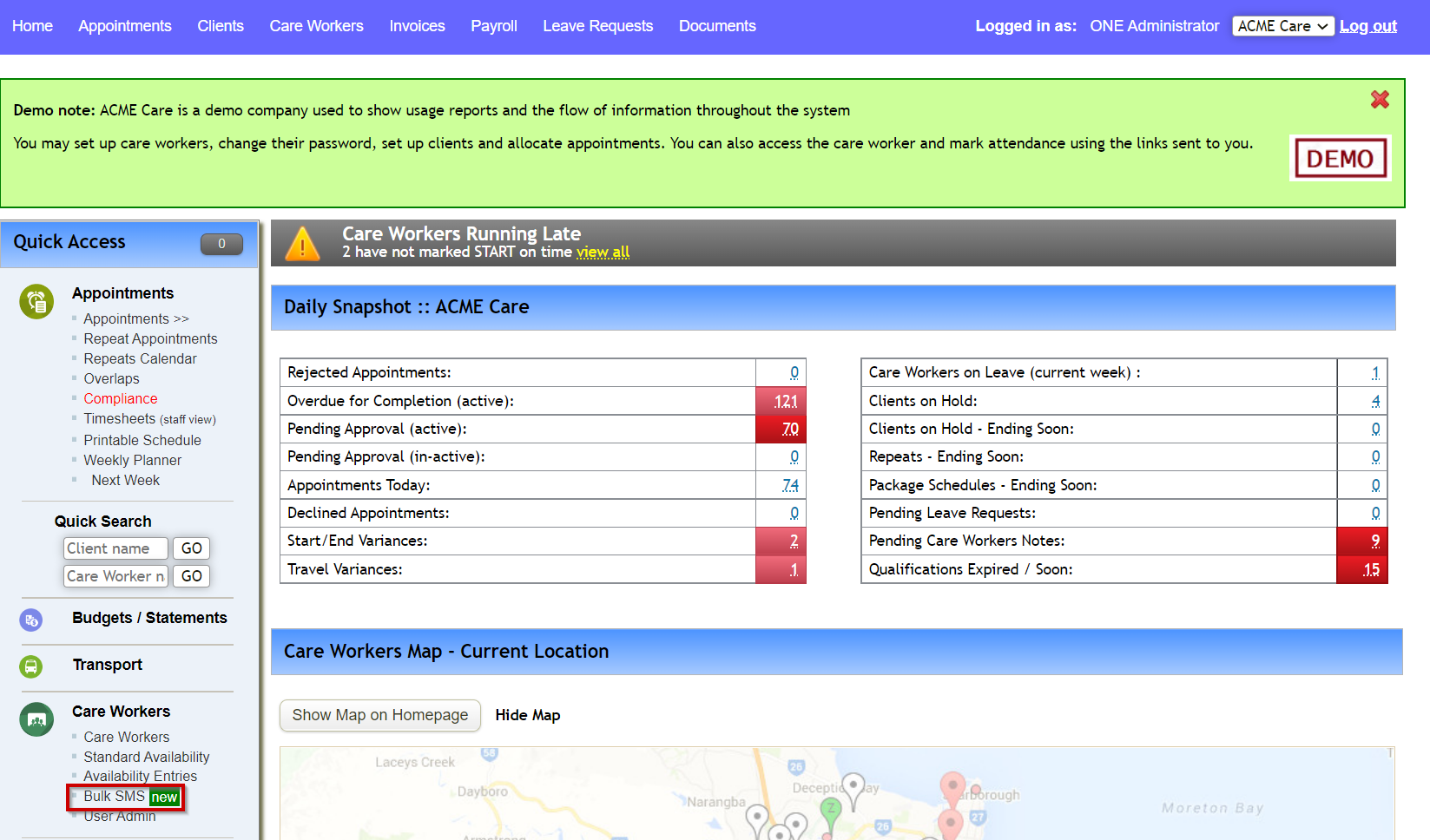The width and height of the screenshot is (1430, 840).
Task: Open the Appointments Today count of 74
Action: (790, 484)
